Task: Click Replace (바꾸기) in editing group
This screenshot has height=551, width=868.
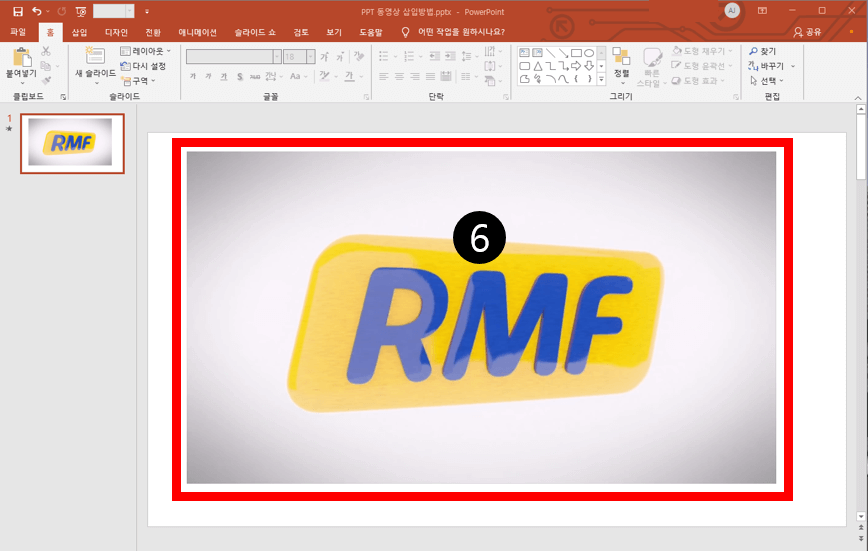Action: (766, 66)
